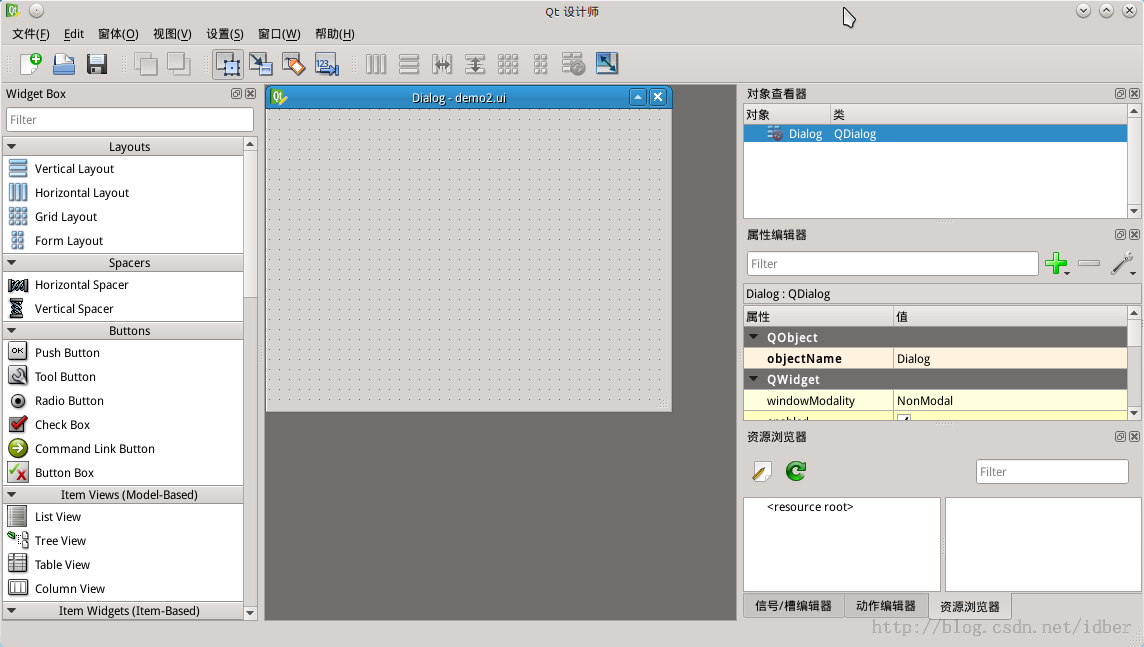Switch to Edit Signals/Slots mode
Viewport: 1144px width, 647px height.
click(x=261, y=64)
